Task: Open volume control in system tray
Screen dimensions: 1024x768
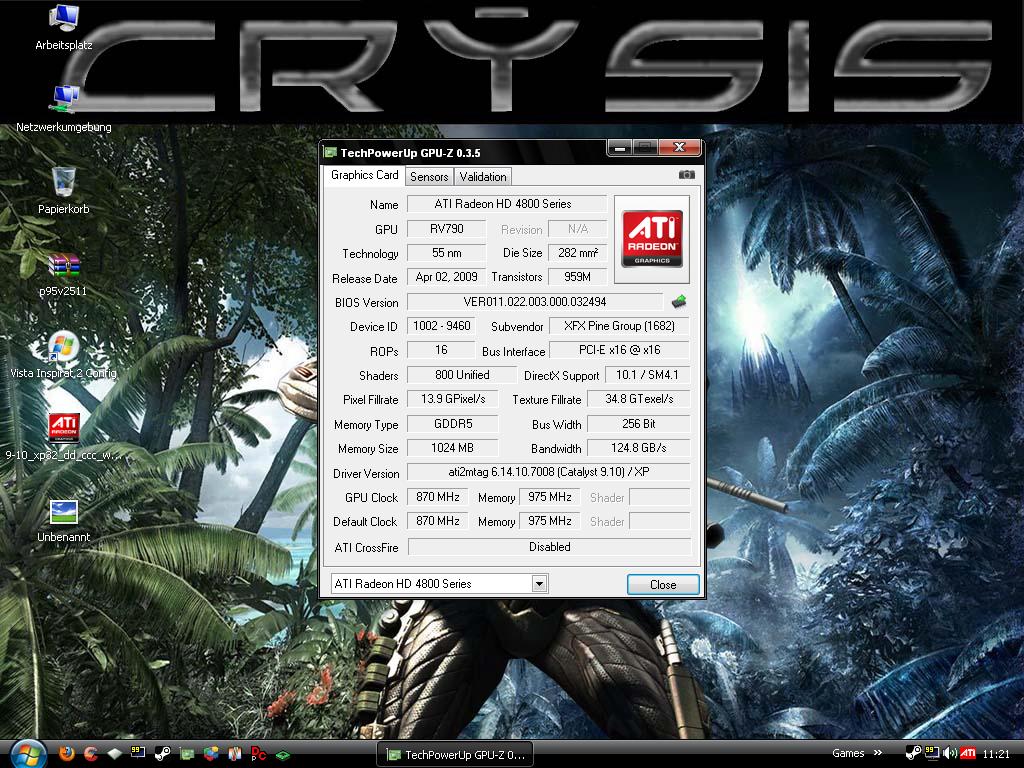Action: coord(950,754)
